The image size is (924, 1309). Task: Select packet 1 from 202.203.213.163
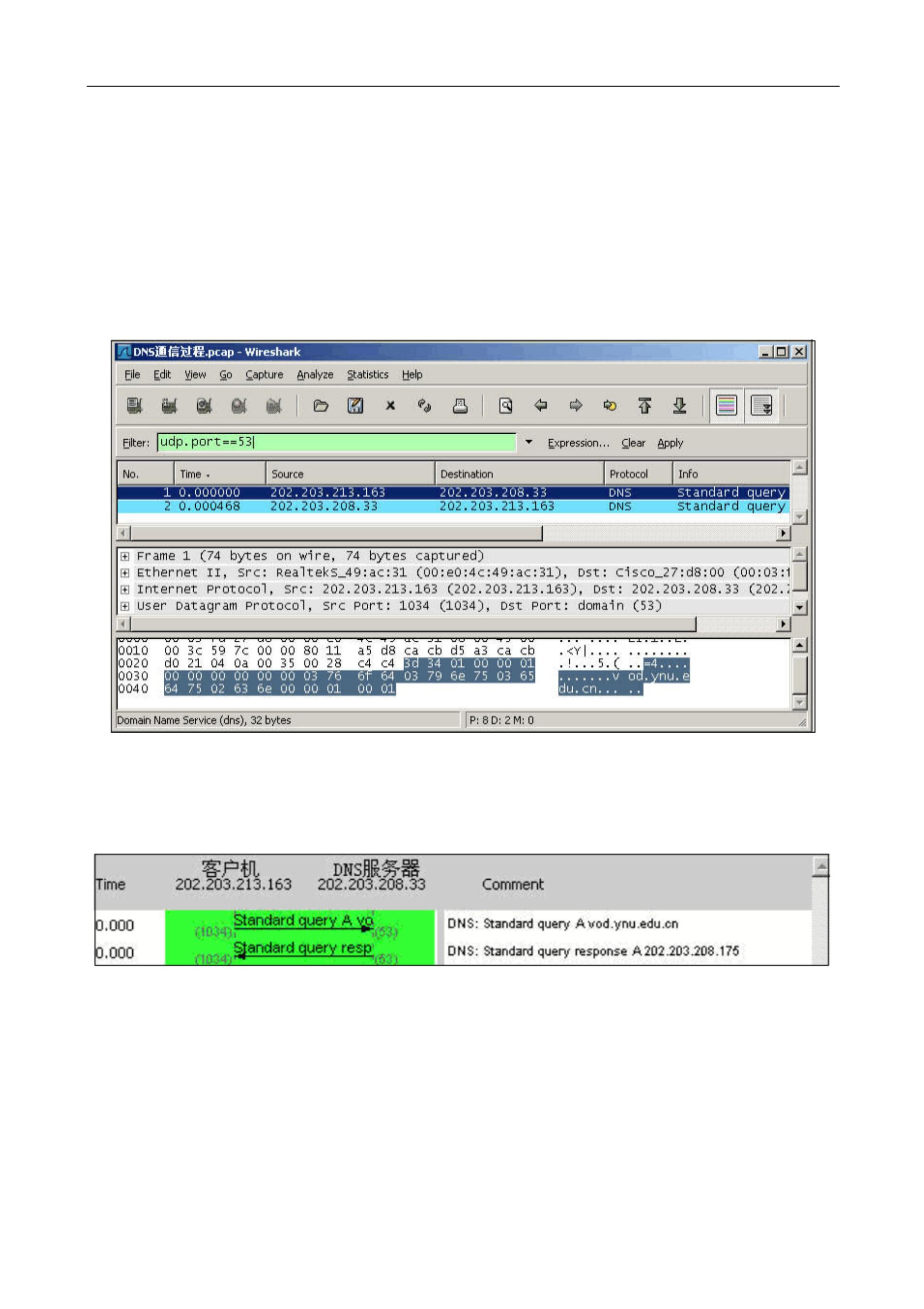(453, 492)
